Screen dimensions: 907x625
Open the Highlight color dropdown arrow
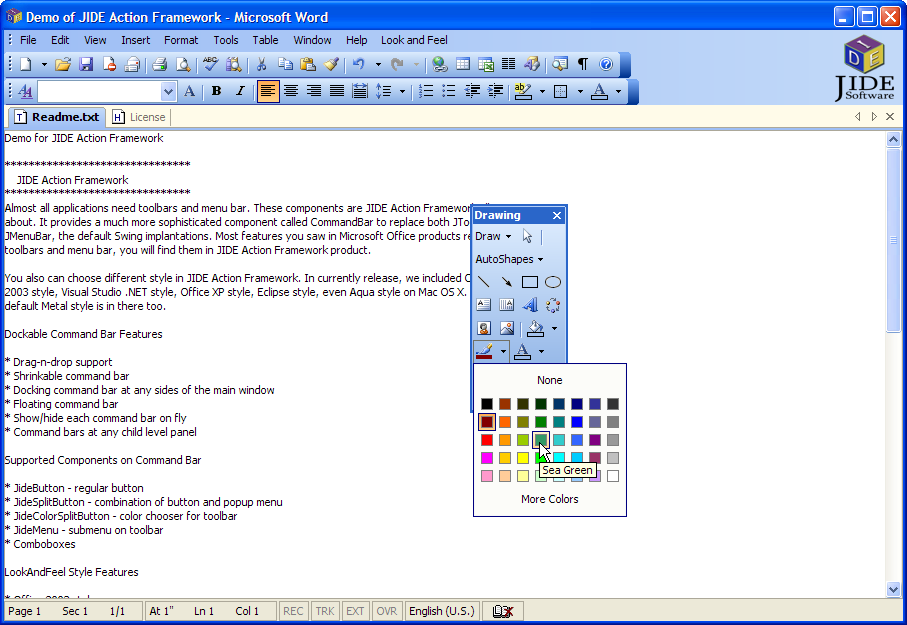click(542, 91)
